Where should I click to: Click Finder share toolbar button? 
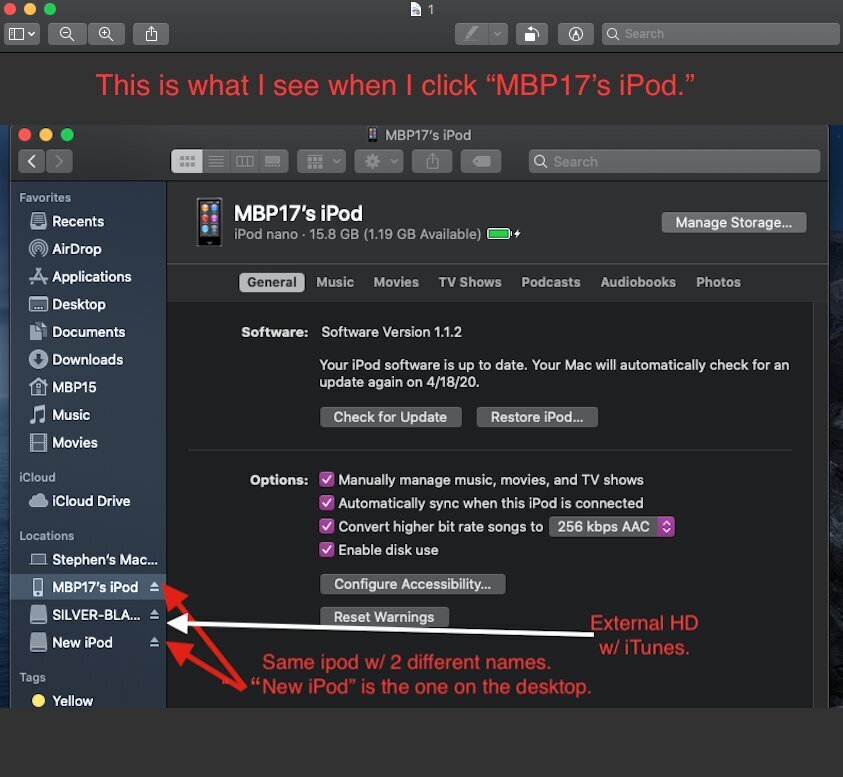tap(433, 161)
